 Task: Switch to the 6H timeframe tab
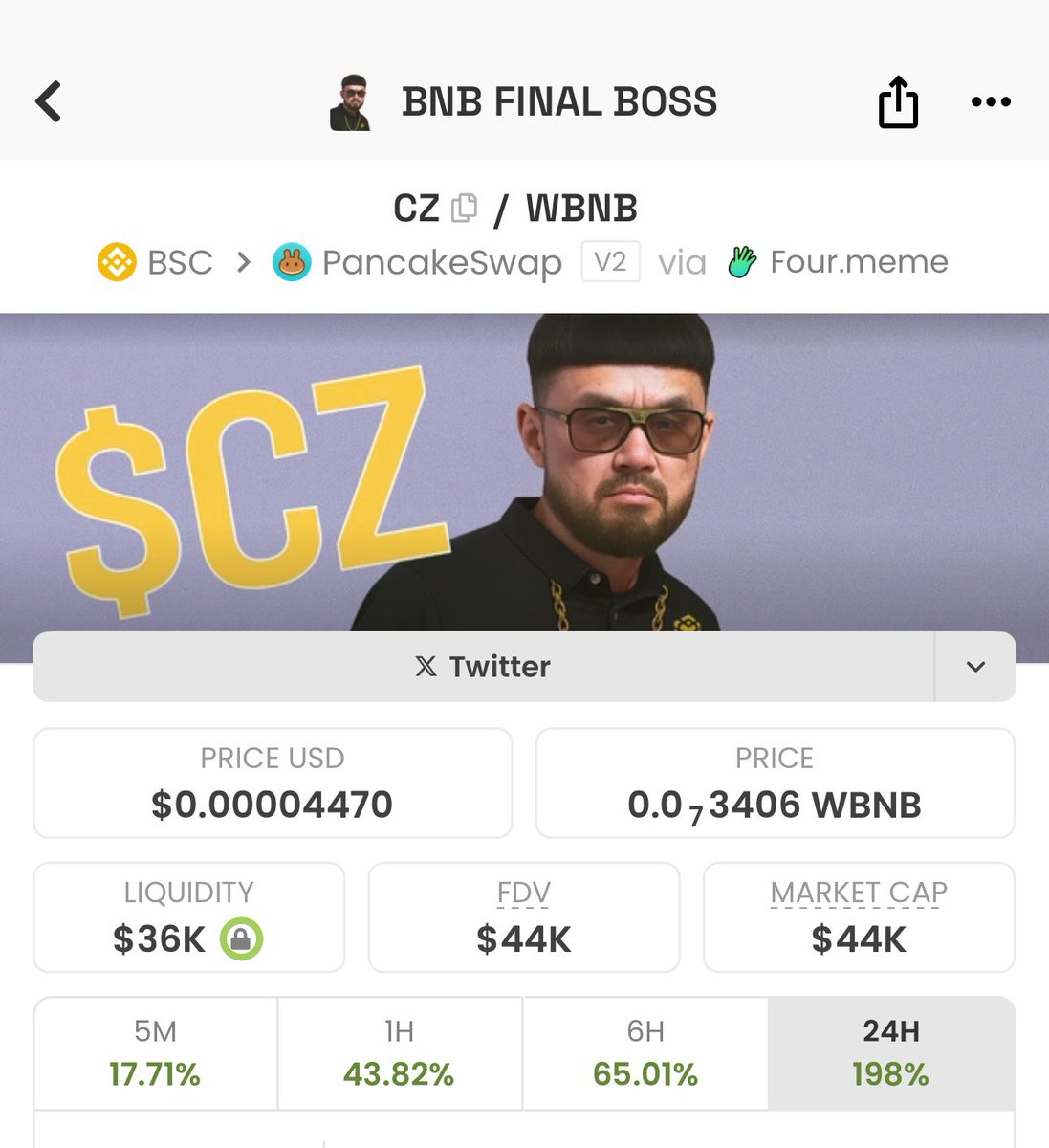click(645, 1053)
